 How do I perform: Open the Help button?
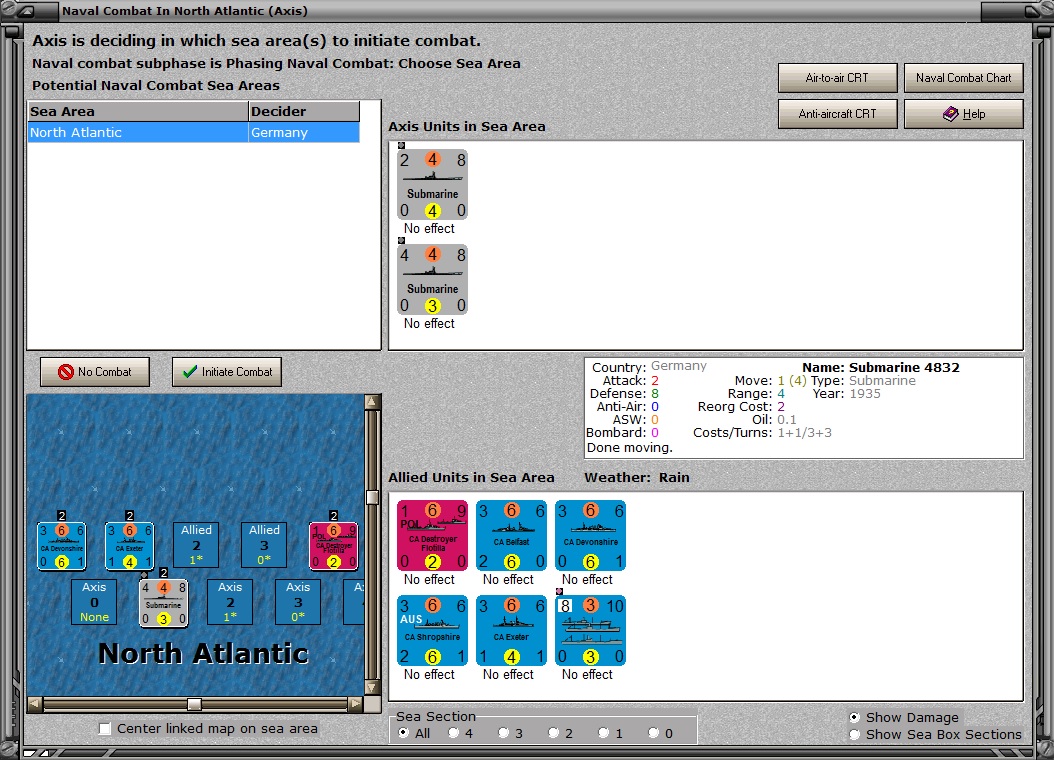[x=963, y=114]
